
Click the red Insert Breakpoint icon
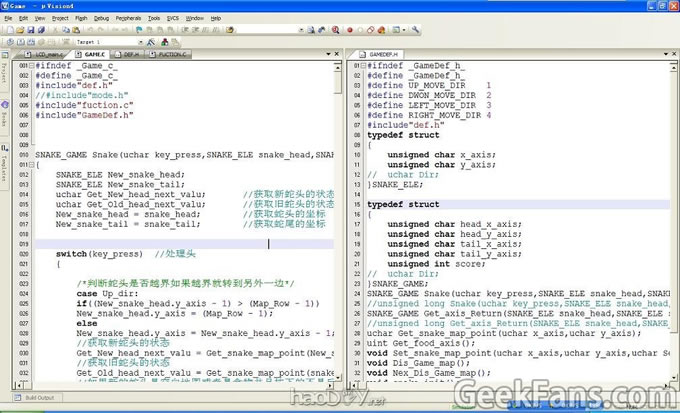coord(349,30)
